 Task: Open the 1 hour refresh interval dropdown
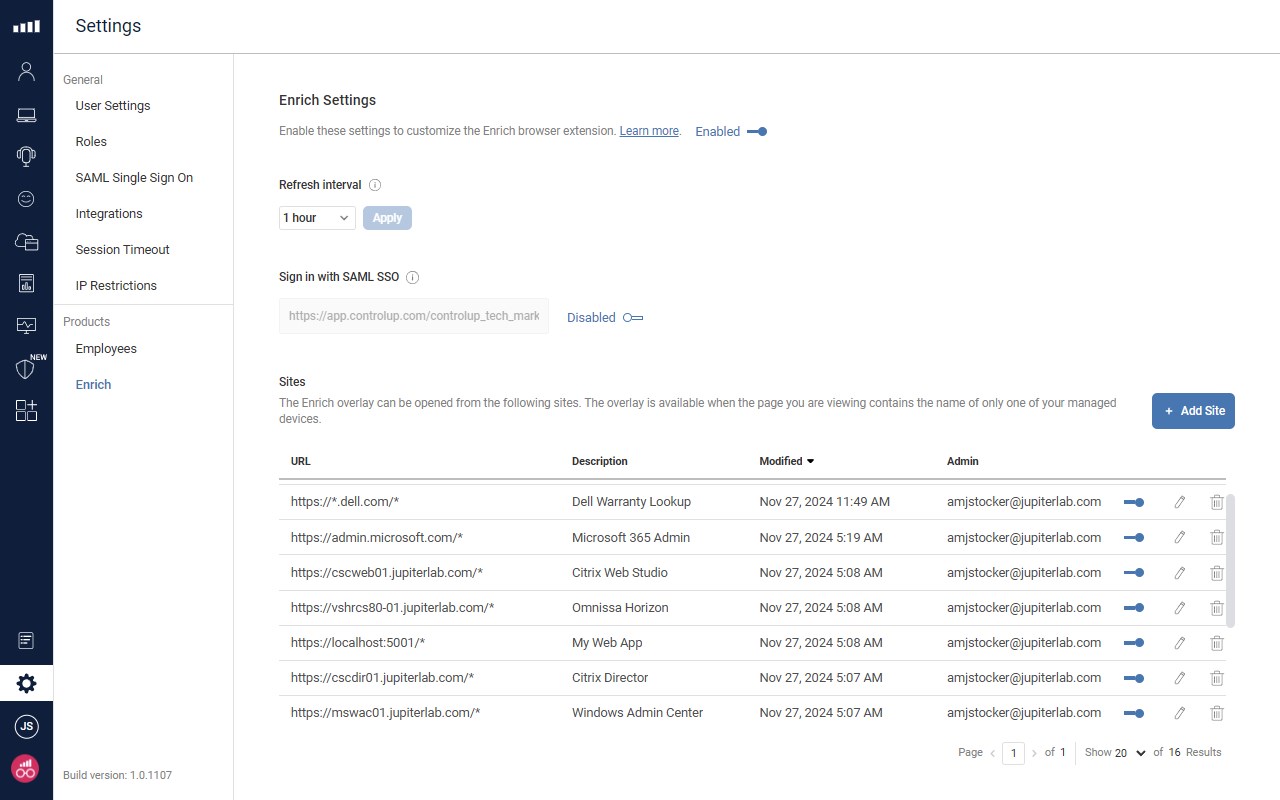[x=317, y=218]
